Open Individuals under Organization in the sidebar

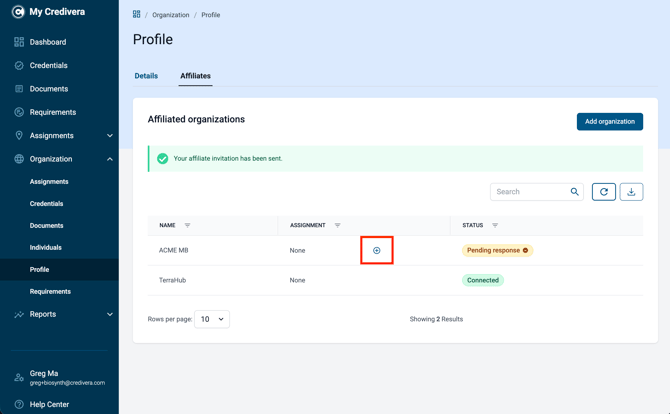pyautogui.click(x=45, y=247)
